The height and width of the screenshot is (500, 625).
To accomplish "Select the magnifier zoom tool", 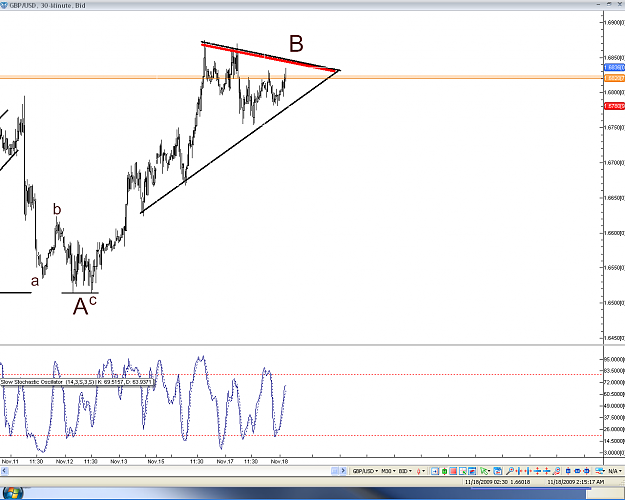I will point(510,471).
